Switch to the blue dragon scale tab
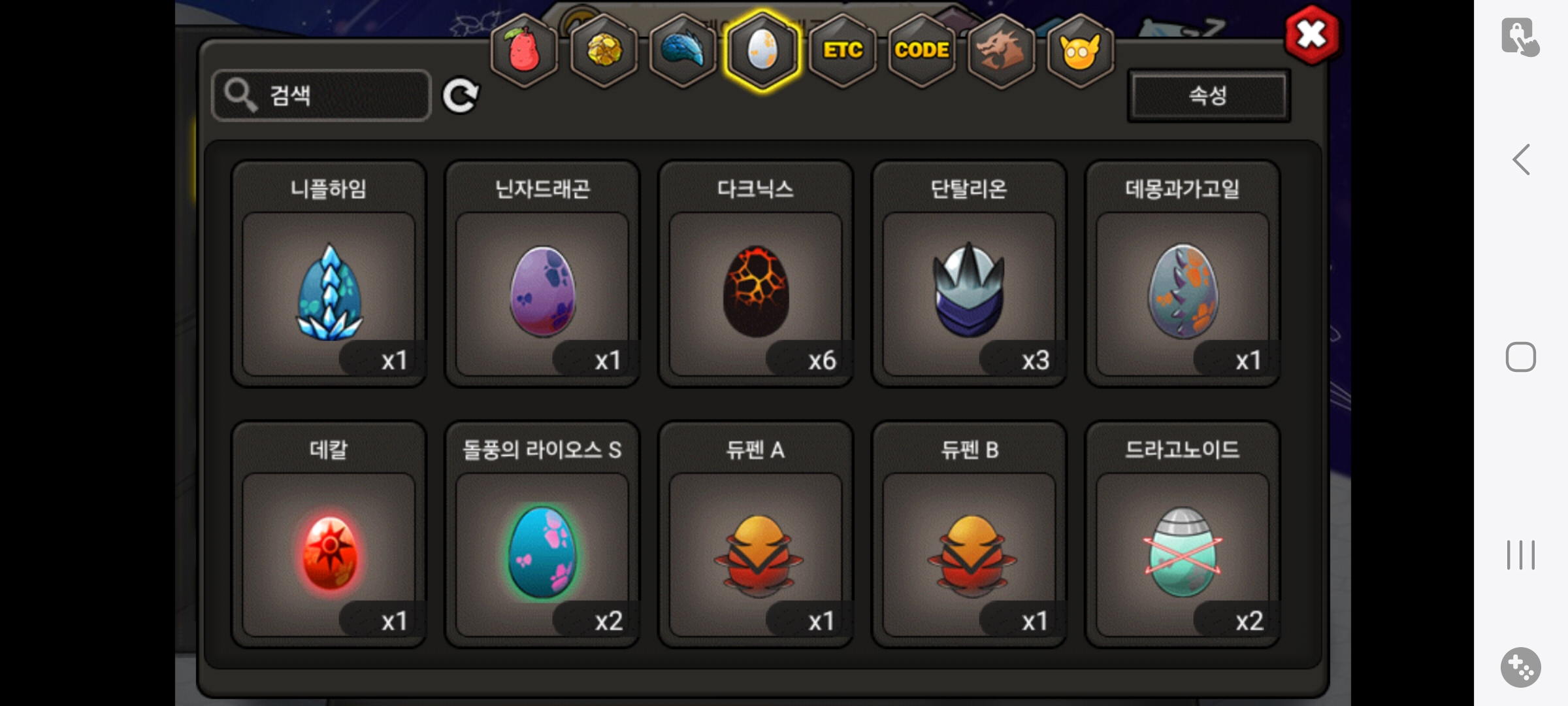Image resolution: width=1568 pixels, height=706 pixels. tap(683, 50)
